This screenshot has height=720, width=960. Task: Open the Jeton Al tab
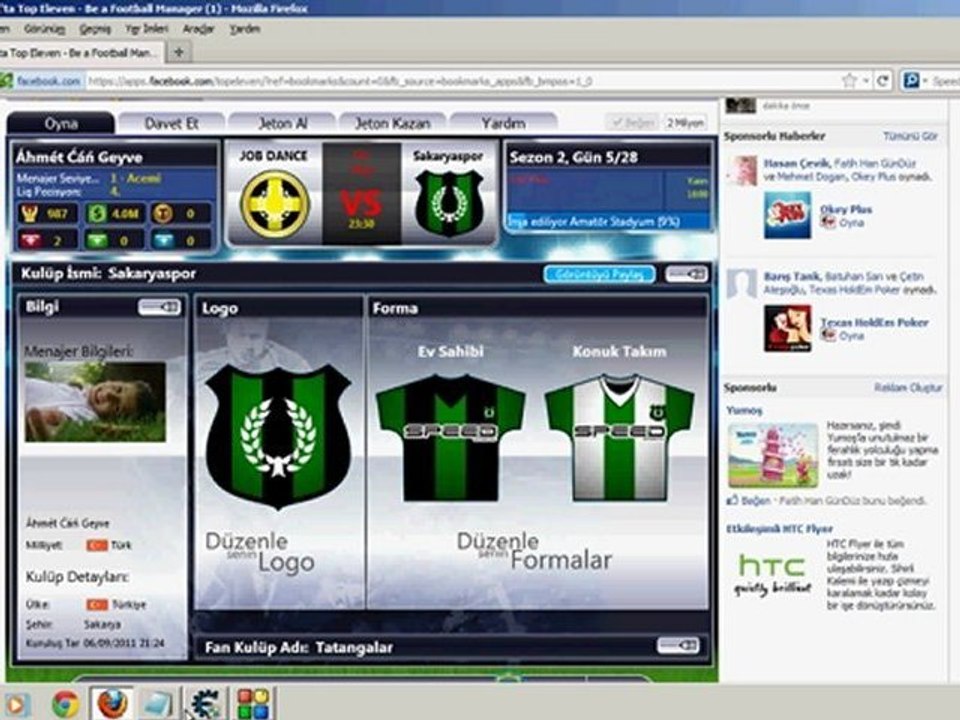tap(282, 123)
